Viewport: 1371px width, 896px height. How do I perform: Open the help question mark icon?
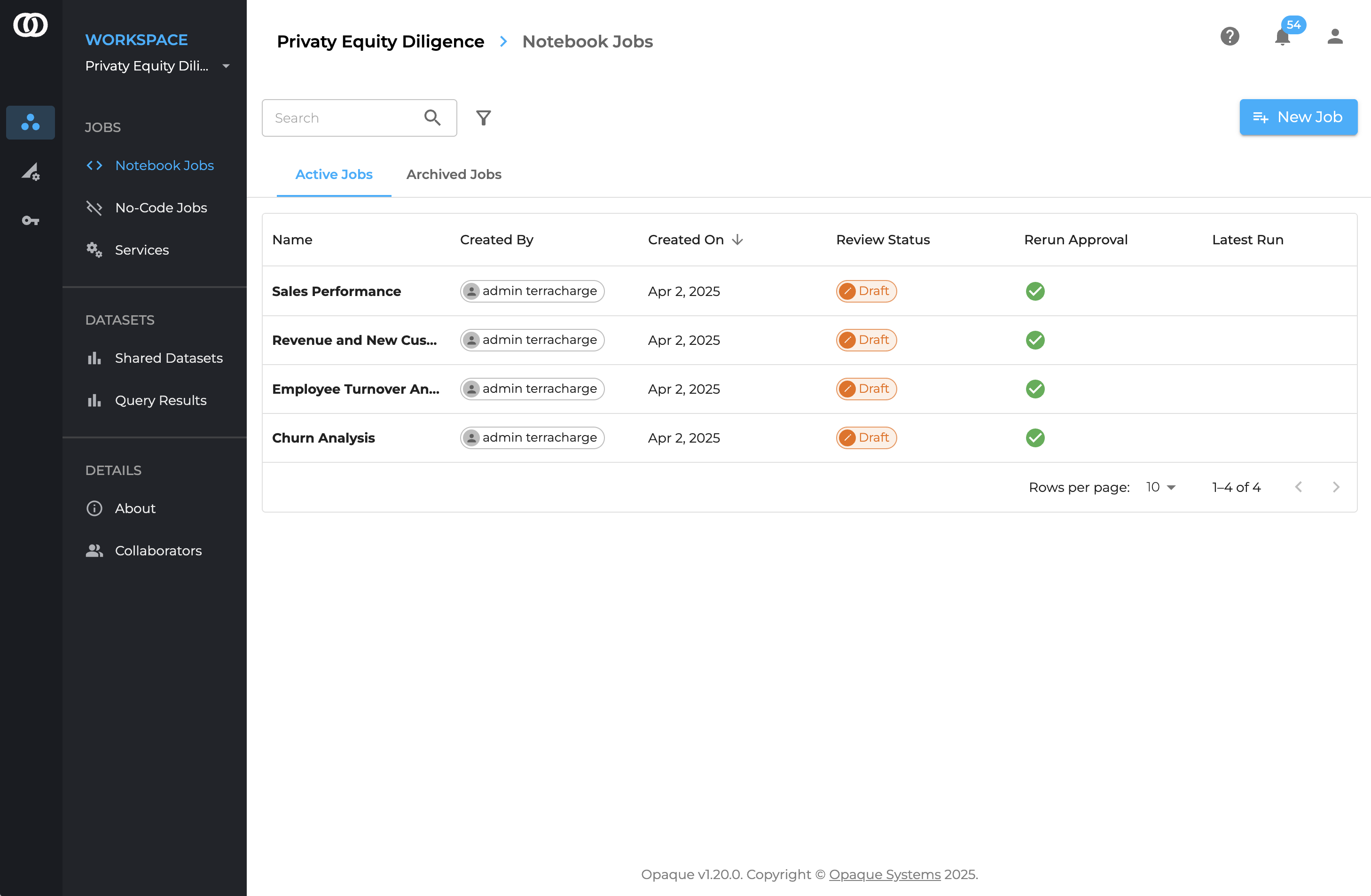click(1229, 36)
